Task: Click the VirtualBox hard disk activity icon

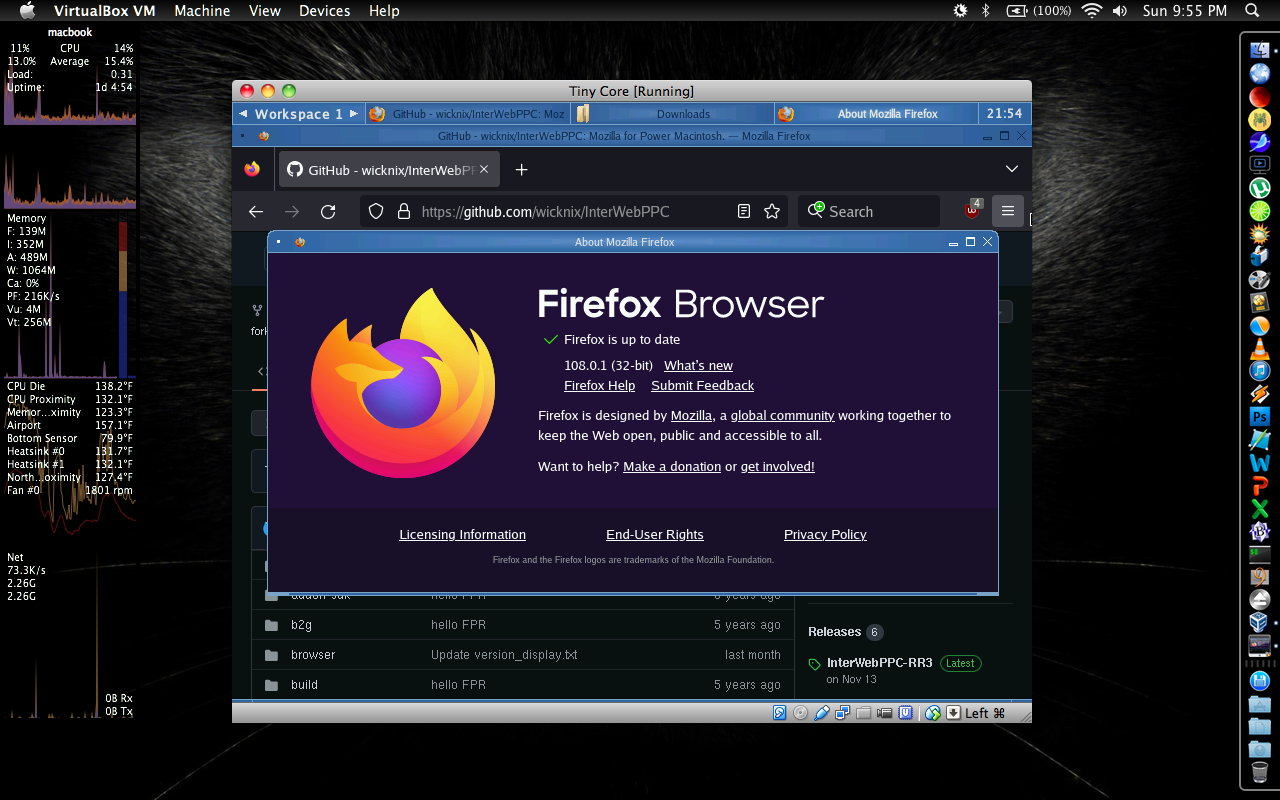Action: tap(780, 713)
